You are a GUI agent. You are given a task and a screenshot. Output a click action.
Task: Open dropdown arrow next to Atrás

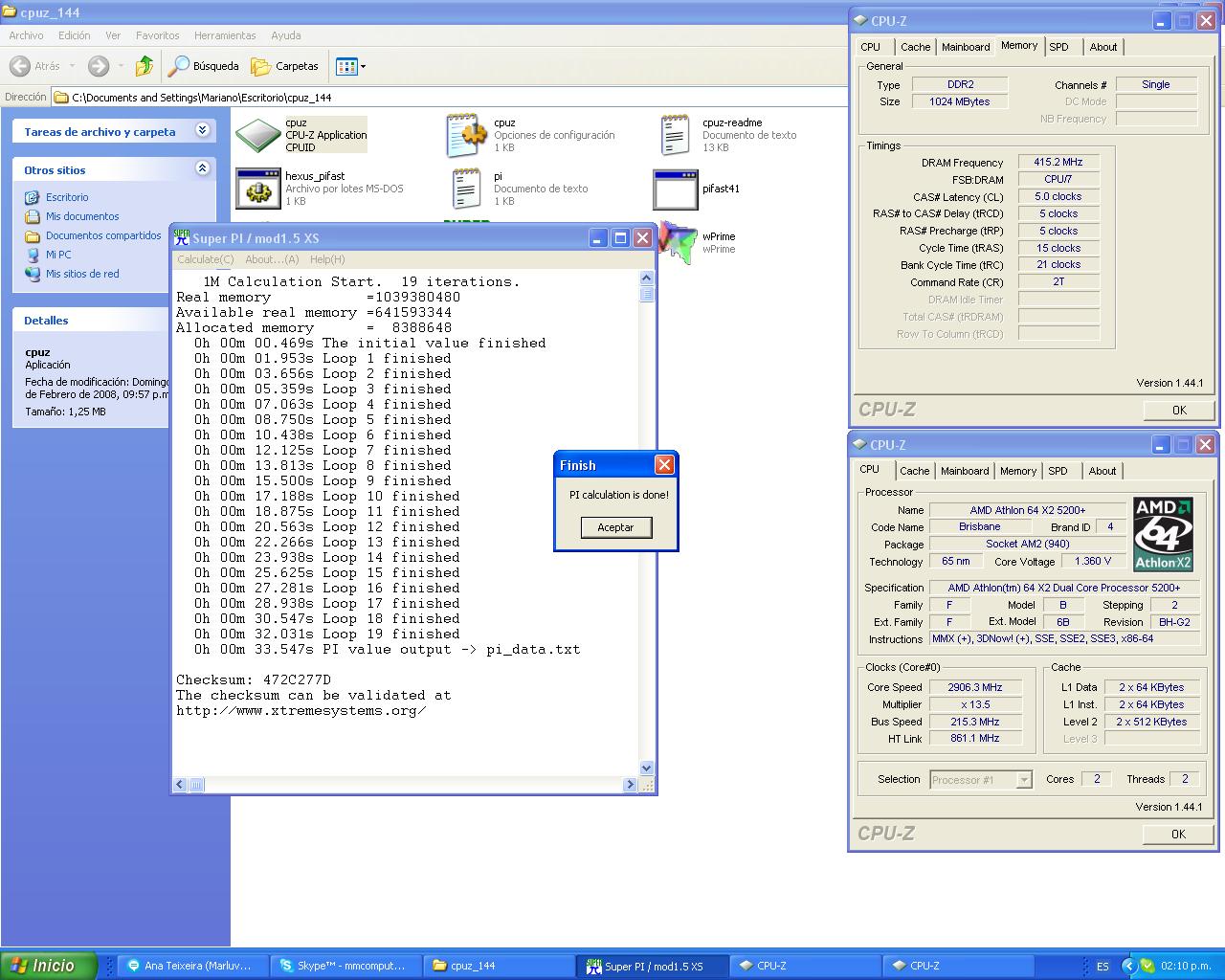click(x=72, y=66)
